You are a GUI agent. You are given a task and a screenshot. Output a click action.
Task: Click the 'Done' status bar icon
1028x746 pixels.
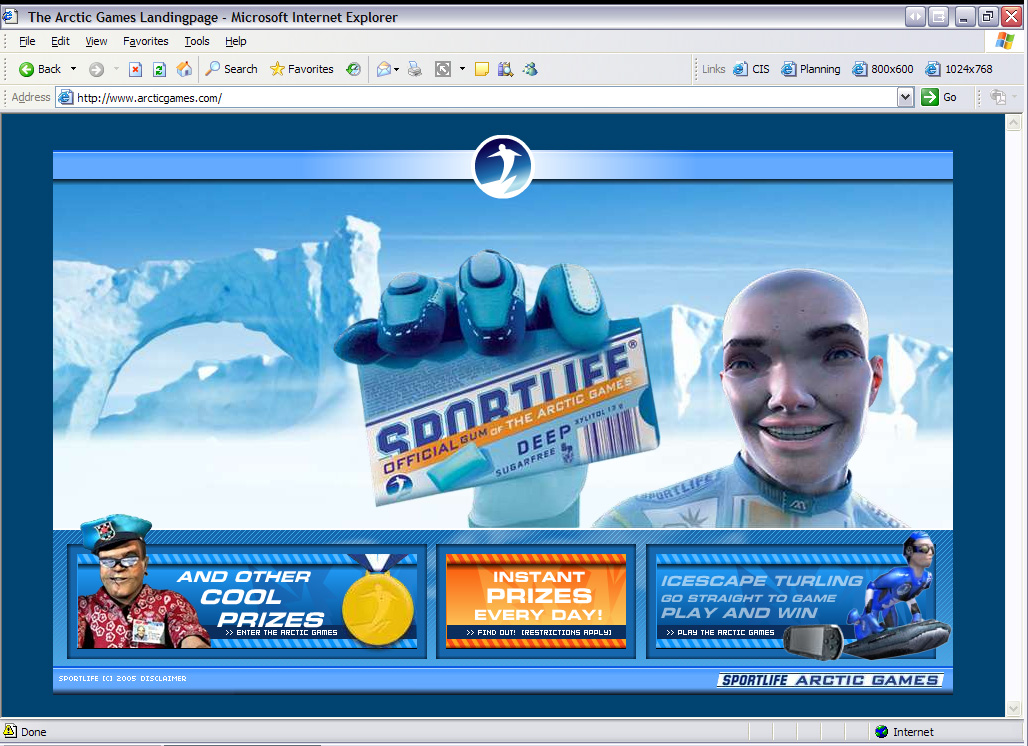coord(10,731)
